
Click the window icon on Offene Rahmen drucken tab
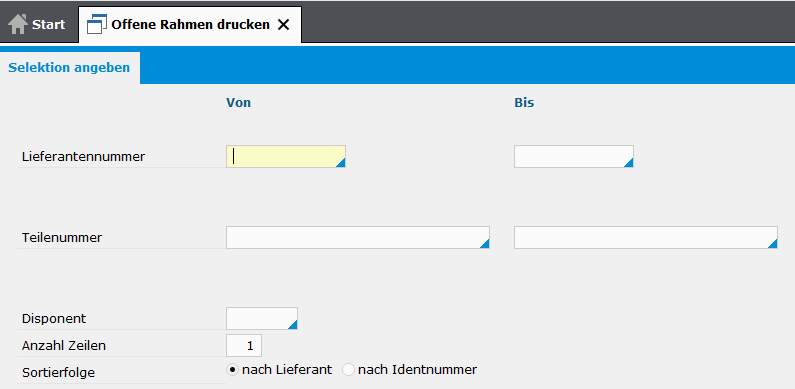[97, 24]
